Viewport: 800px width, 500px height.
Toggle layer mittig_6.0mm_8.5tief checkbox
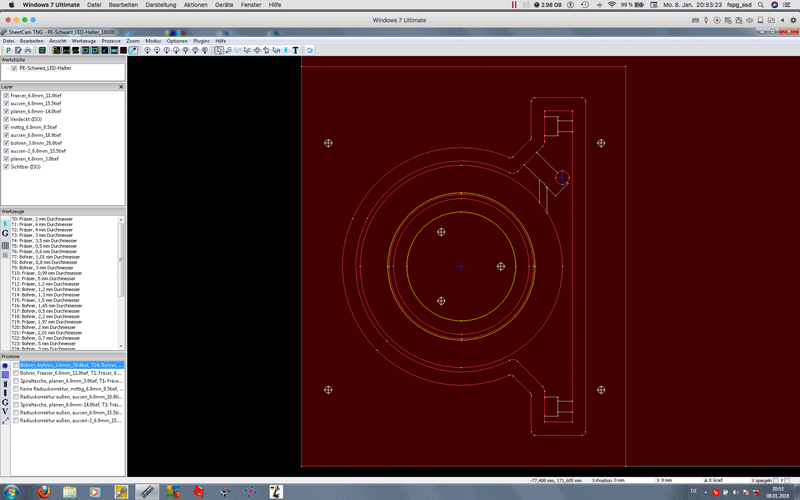(6, 127)
